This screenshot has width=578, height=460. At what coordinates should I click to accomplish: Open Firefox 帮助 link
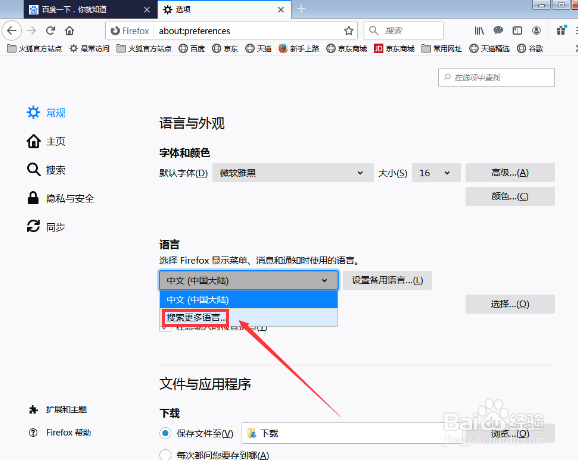coord(60,432)
